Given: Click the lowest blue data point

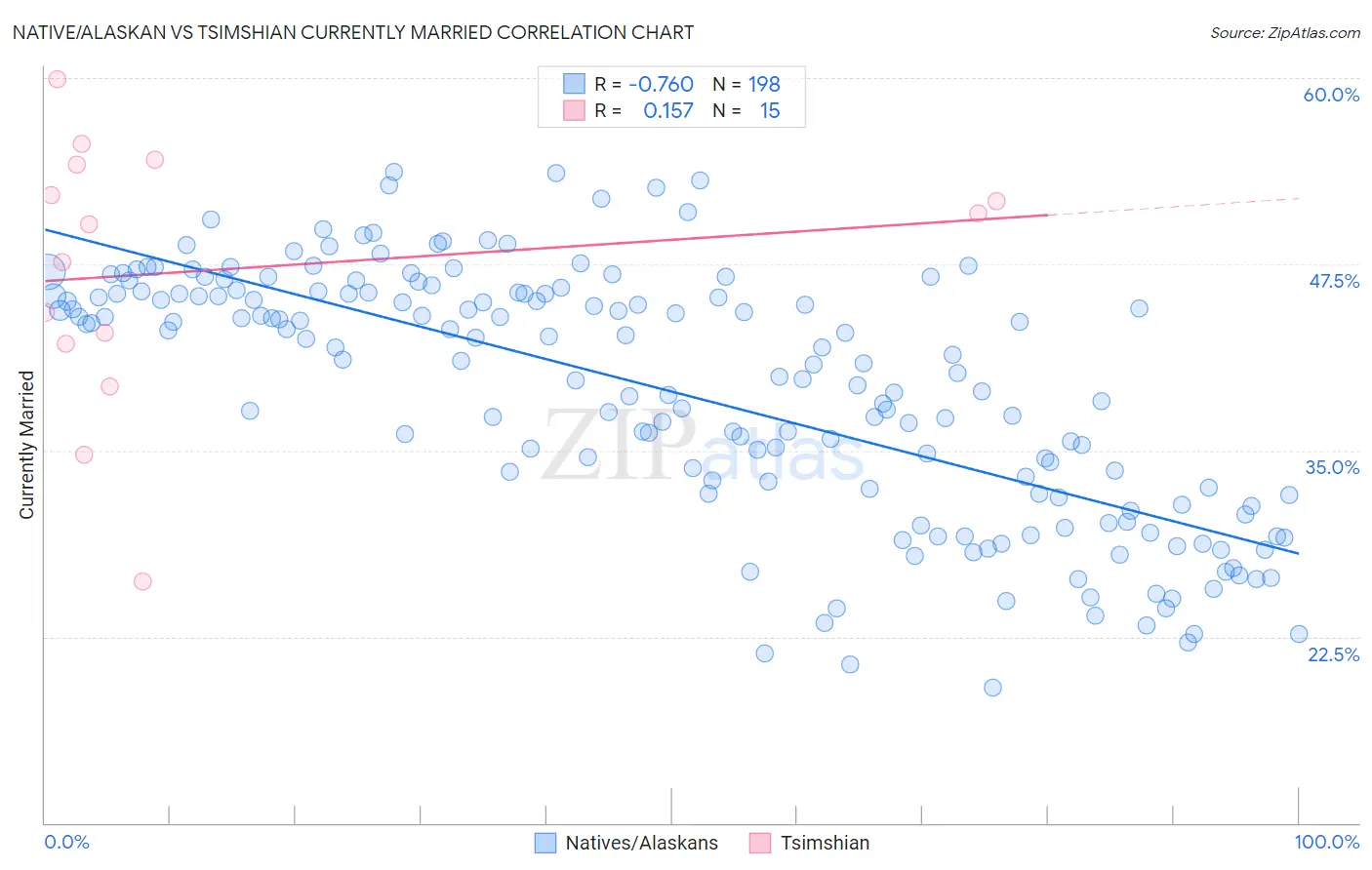Looking at the screenshot, I should coord(992,688).
